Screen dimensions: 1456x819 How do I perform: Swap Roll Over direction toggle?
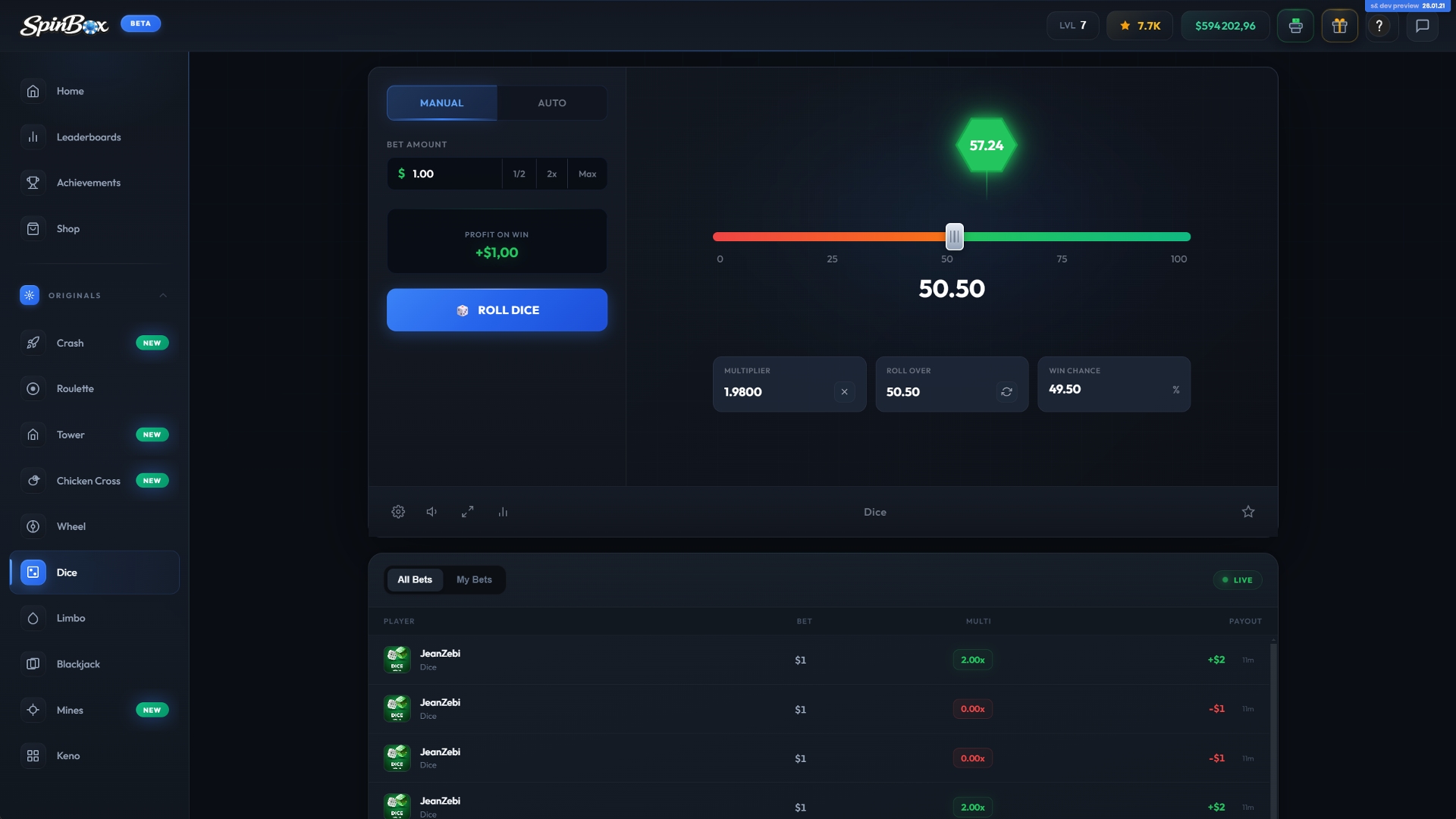click(x=1006, y=392)
